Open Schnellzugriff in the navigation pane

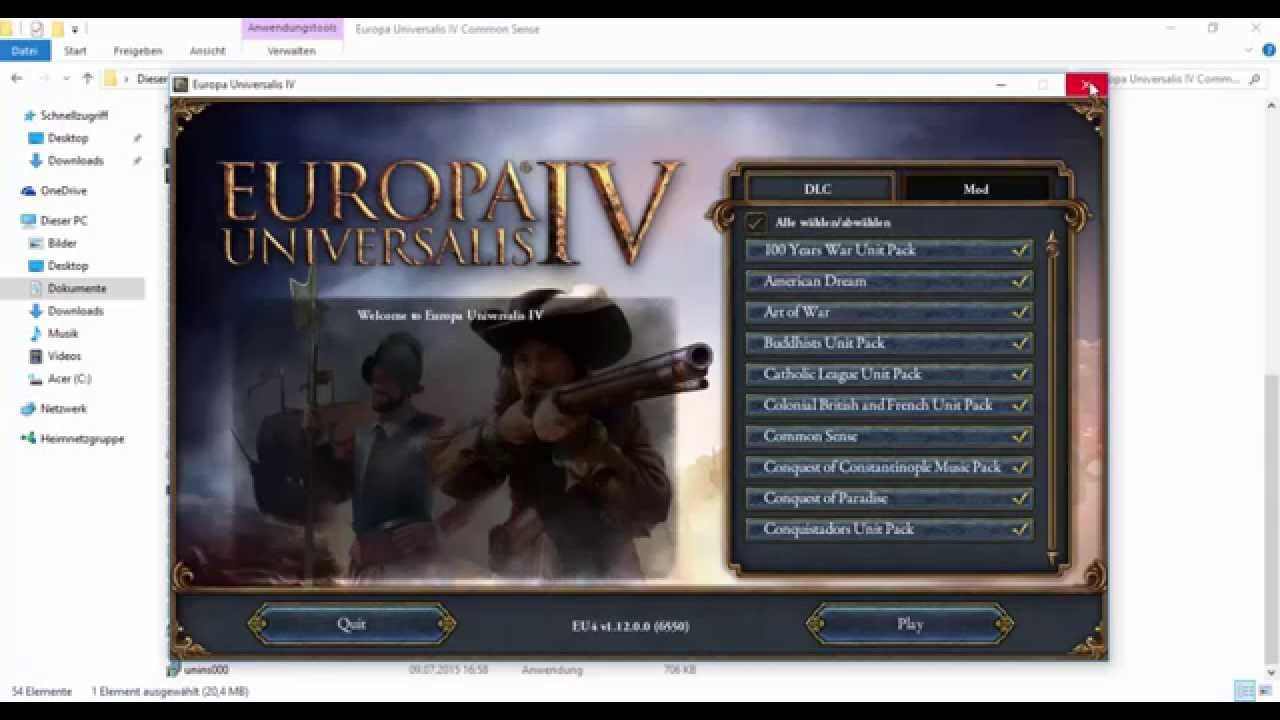pos(73,116)
